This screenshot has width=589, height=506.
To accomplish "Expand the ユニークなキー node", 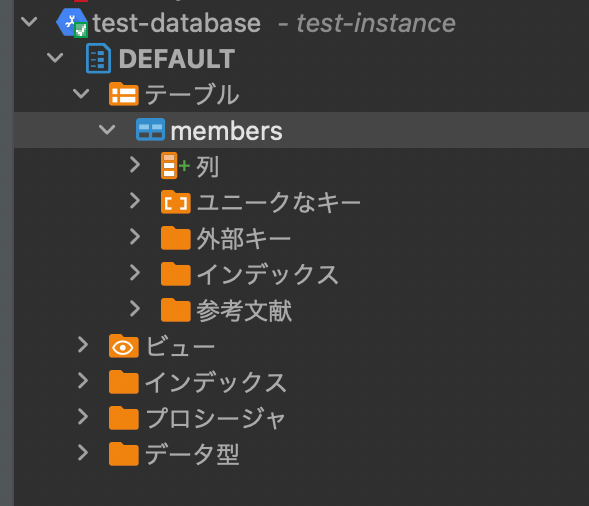I will [135, 201].
